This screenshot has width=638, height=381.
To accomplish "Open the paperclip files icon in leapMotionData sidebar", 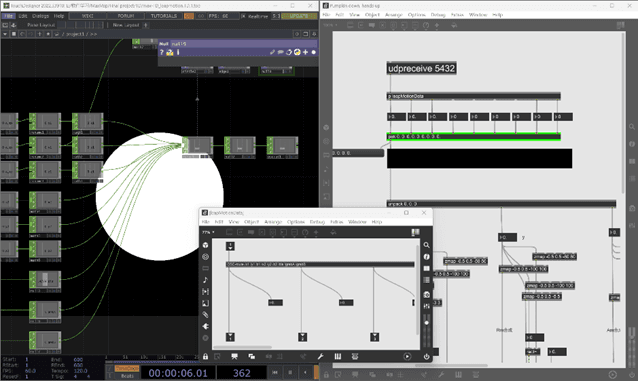I will coord(205,315).
